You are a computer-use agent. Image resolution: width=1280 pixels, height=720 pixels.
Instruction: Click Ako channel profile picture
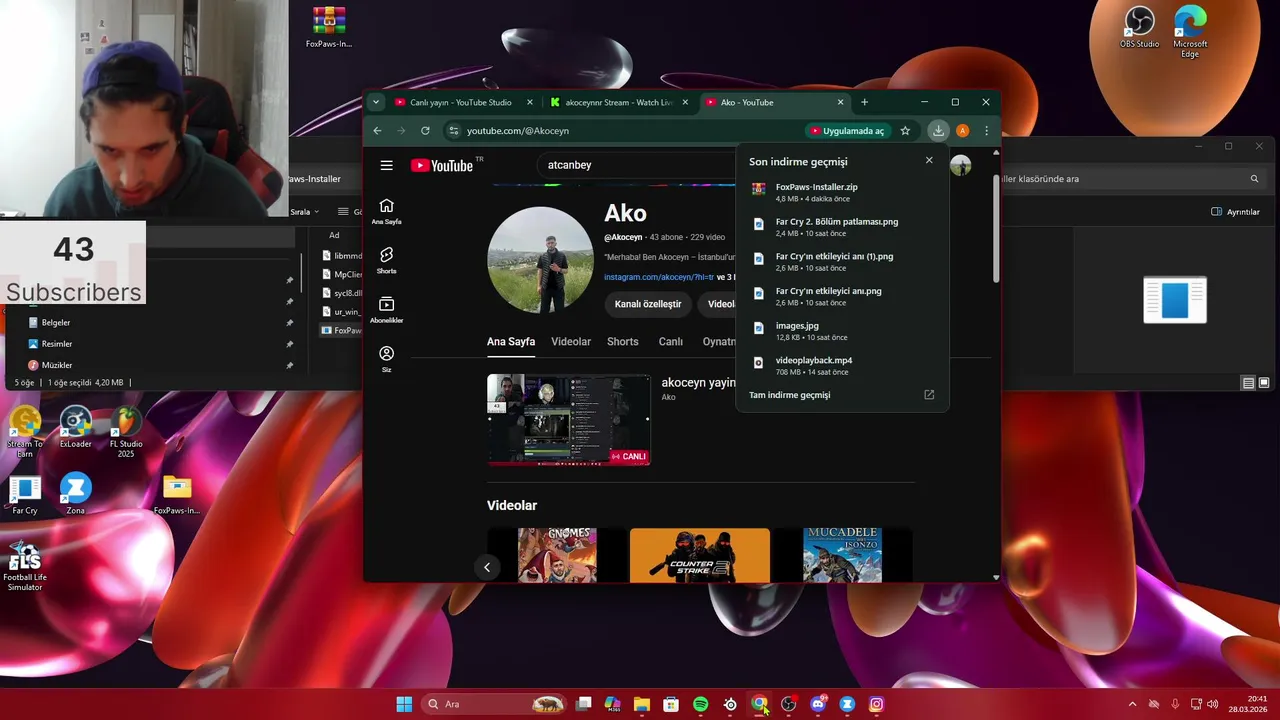[540, 260]
